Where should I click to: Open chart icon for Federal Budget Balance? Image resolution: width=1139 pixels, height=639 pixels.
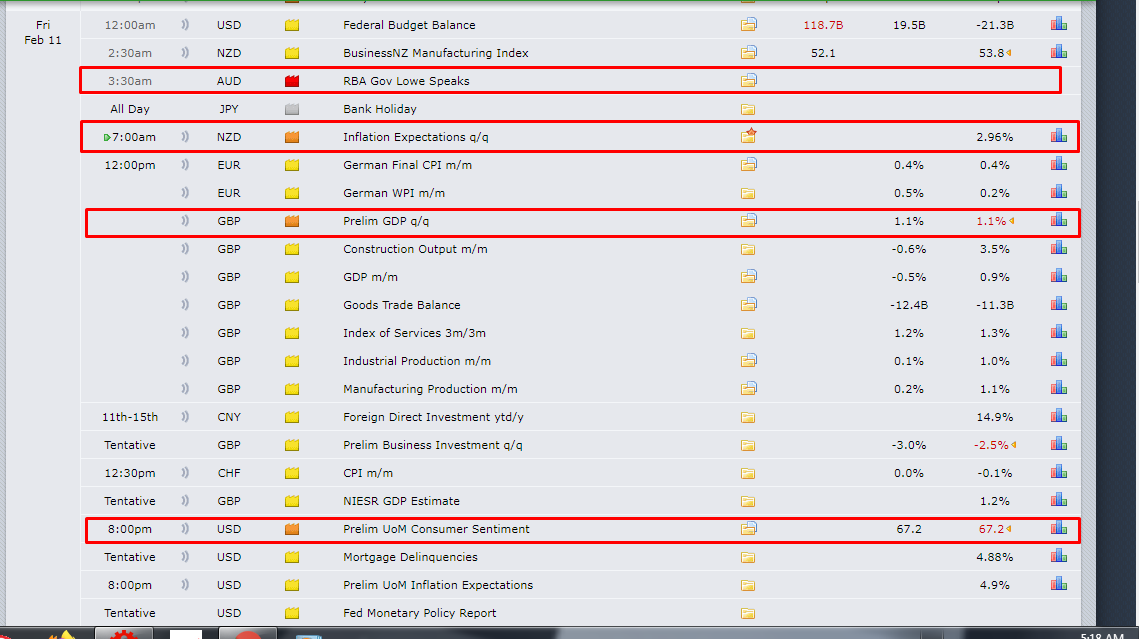coord(1059,25)
